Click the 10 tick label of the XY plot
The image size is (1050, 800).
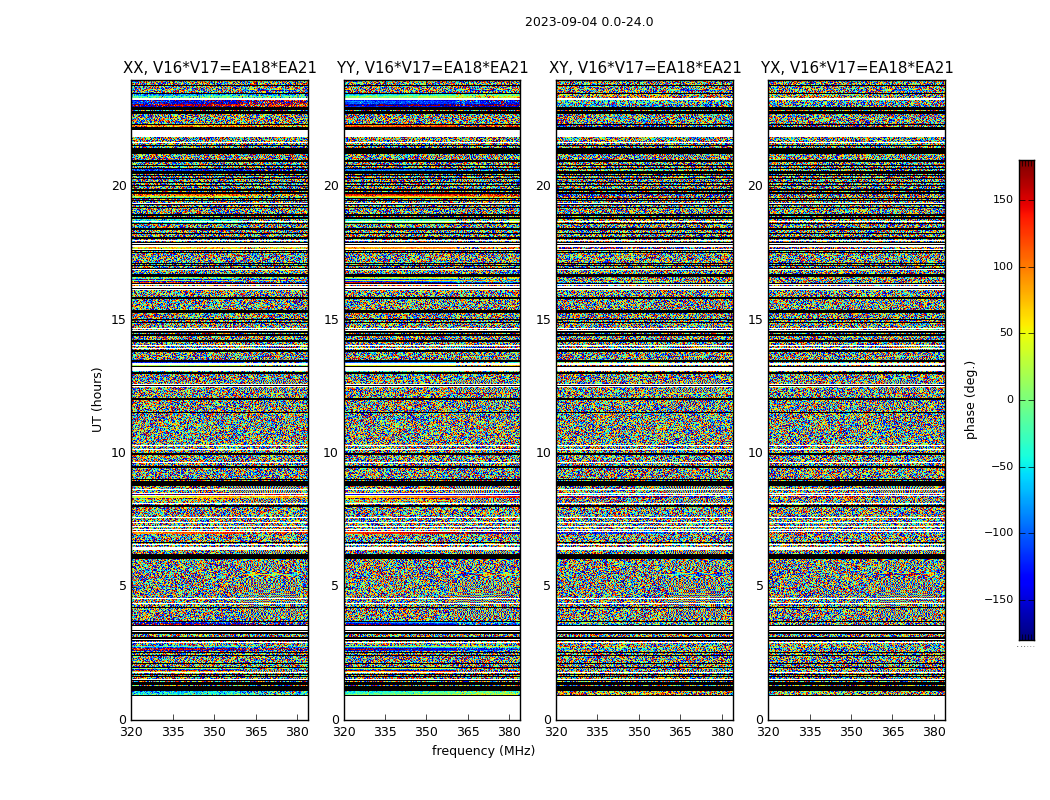(543, 453)
